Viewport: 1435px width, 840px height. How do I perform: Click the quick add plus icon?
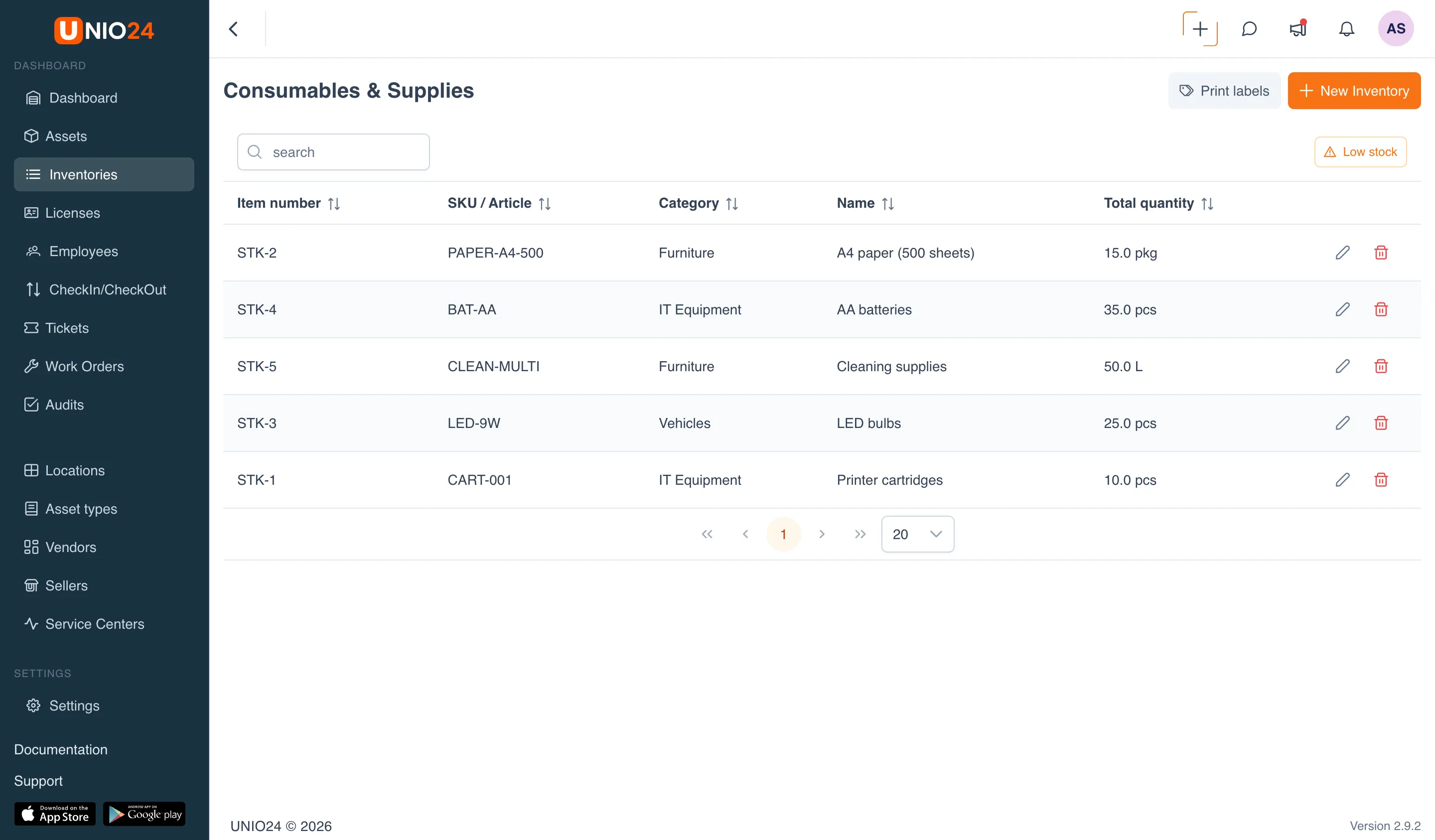click(x=1200, y=28)
